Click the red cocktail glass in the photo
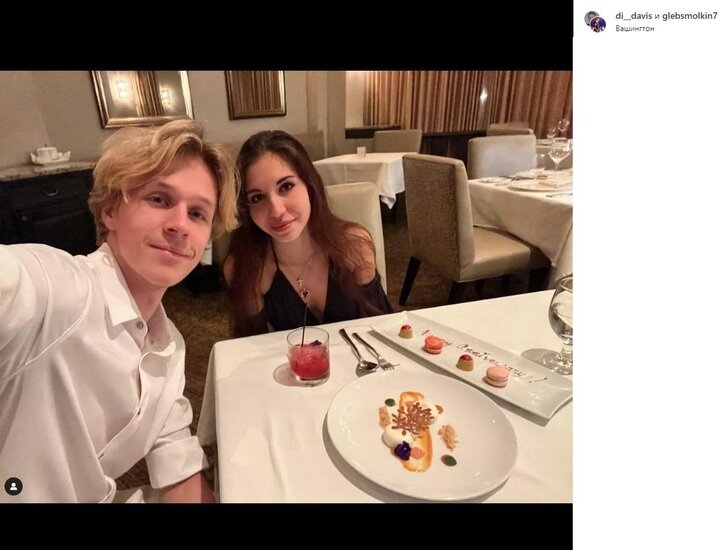This screenshot has height=550, width=720. 309,355
